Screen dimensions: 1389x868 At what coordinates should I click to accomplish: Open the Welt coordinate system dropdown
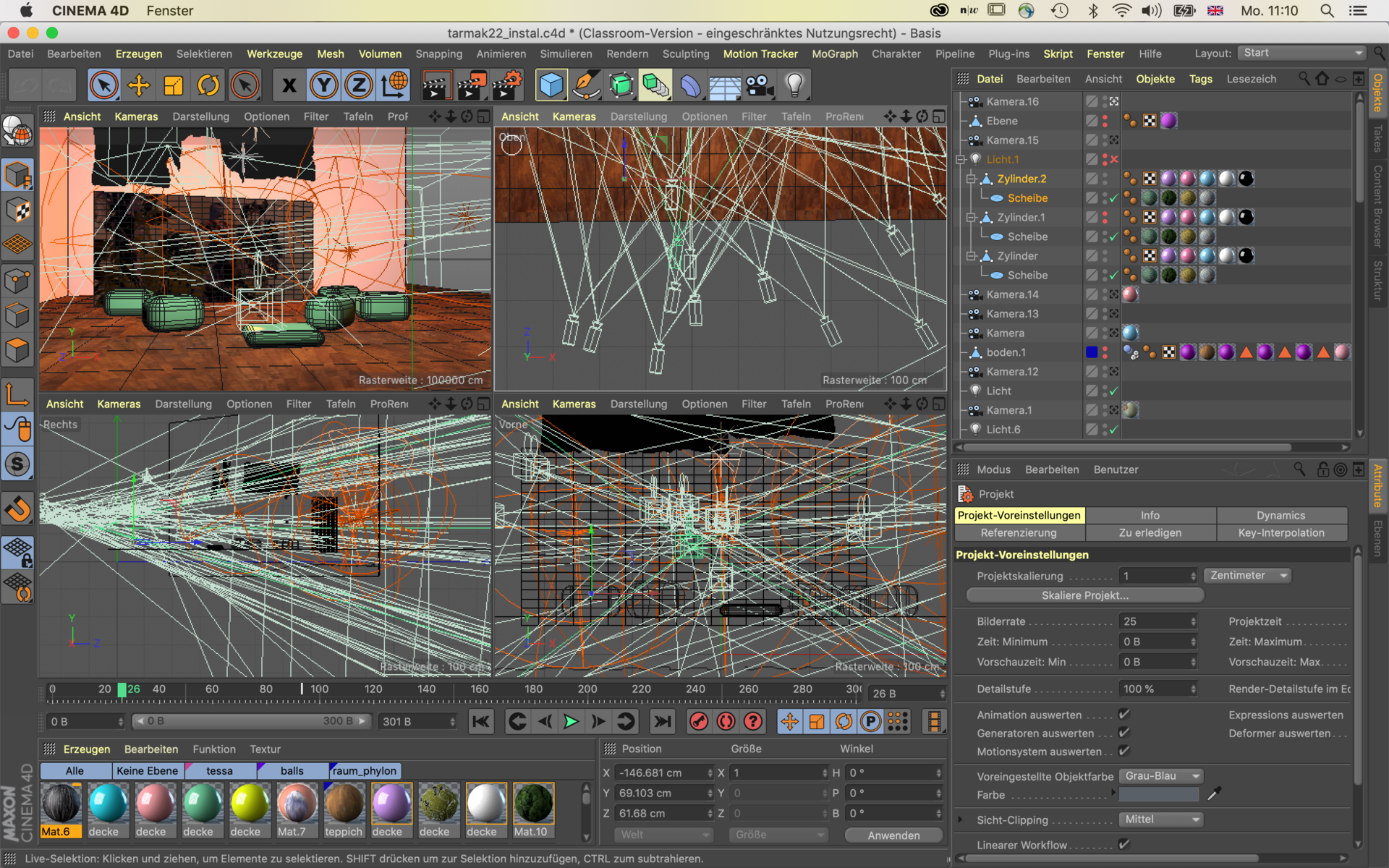click(664, 835)
